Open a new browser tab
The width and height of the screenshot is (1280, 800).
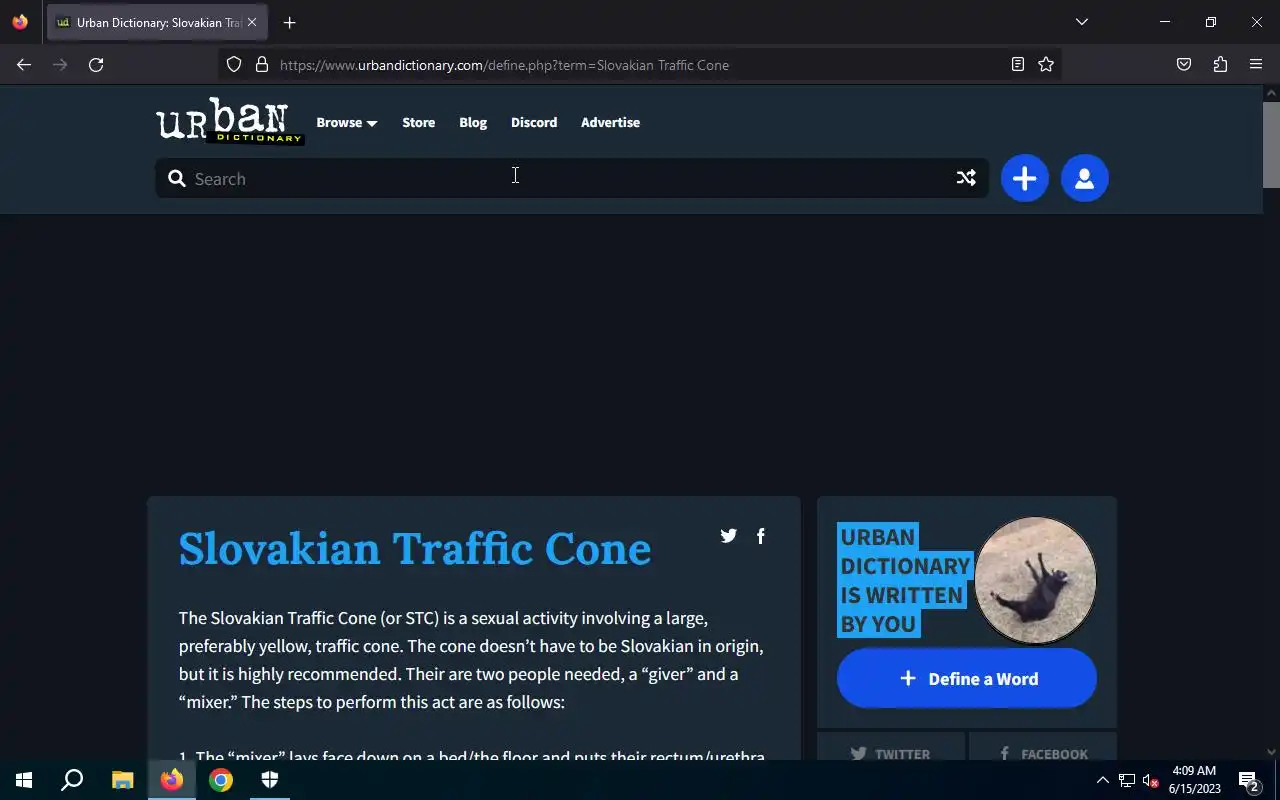[x=289, y=22]
